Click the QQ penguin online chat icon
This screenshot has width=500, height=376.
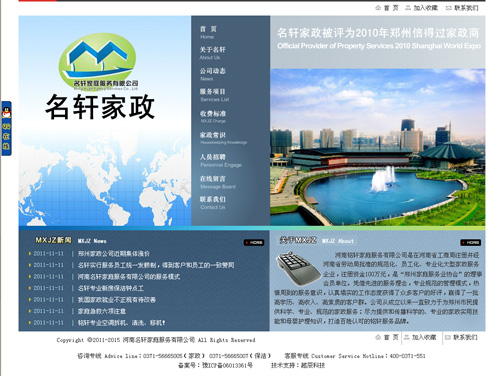[6, 128]
